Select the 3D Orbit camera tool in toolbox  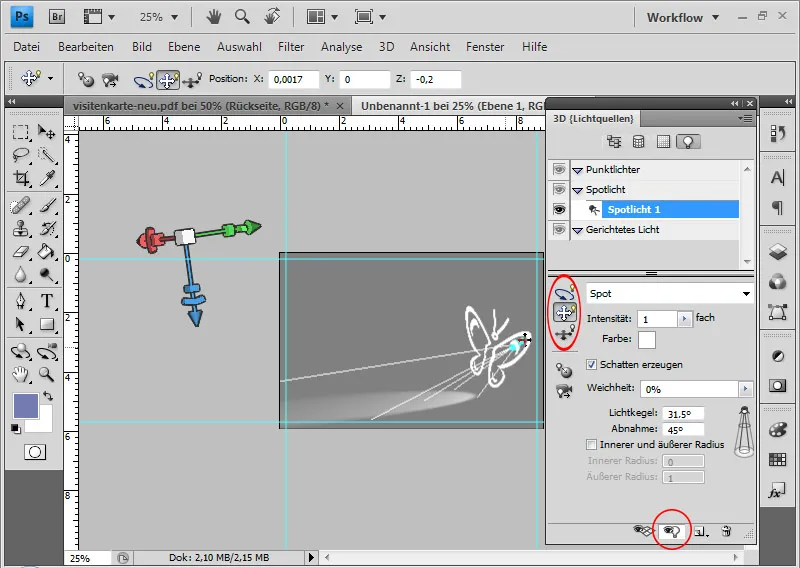coord(46,352)
